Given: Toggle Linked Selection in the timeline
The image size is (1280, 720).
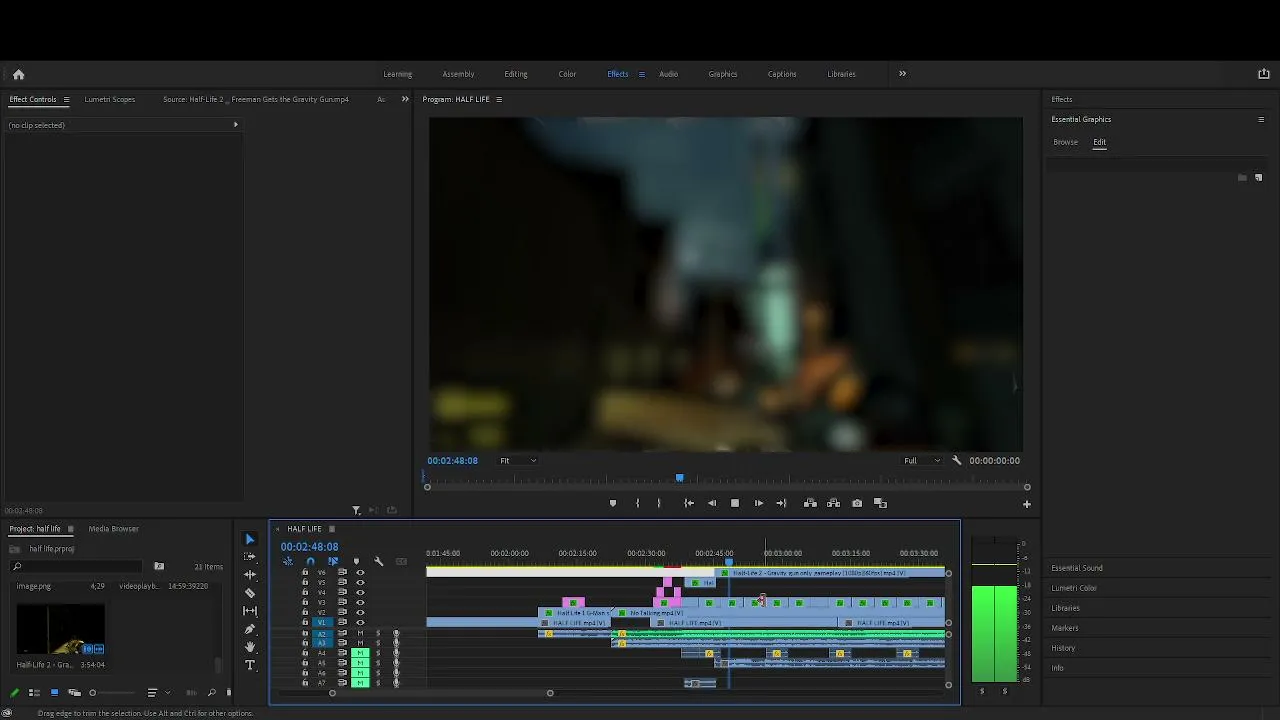Looking at the screenshot, I should click(333, 561).
